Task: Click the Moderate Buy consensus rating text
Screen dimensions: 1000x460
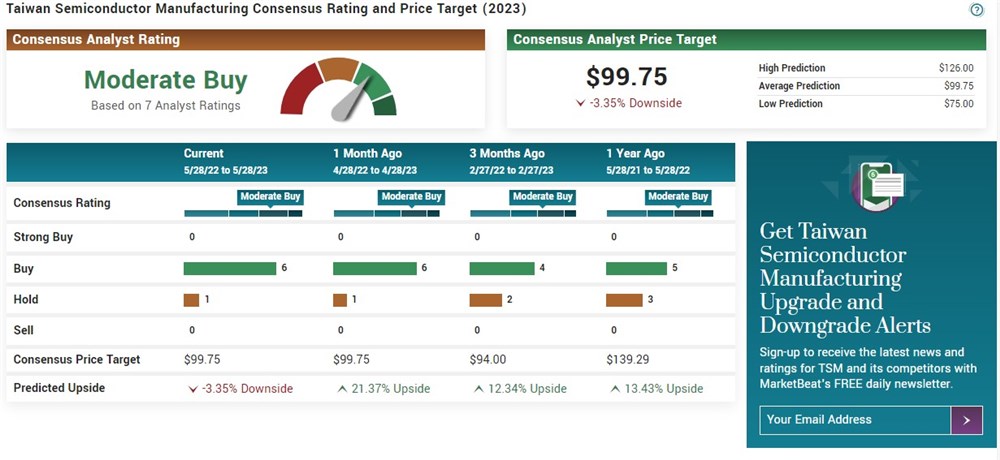Action: tap(165, 80)
